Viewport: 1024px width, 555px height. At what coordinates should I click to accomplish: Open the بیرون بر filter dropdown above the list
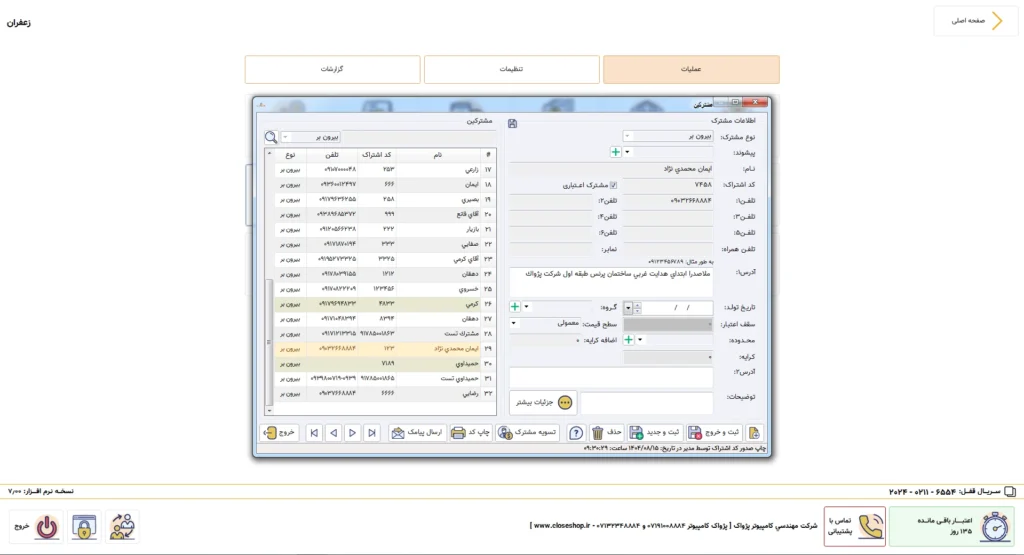click(x=311, y=137)
